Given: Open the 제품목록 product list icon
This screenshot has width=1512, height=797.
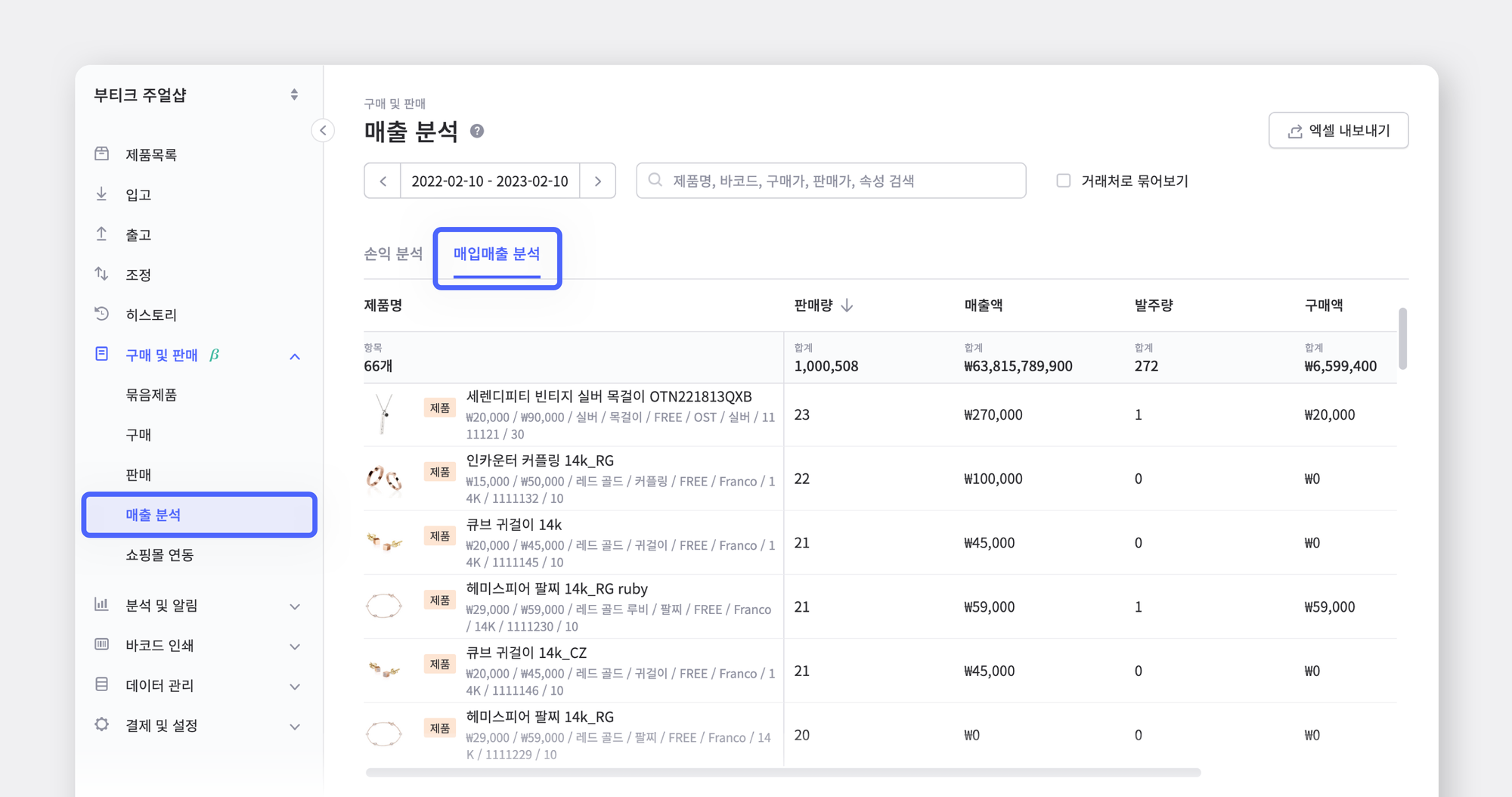Looking at the screenshot, I should tap(102, 154).
